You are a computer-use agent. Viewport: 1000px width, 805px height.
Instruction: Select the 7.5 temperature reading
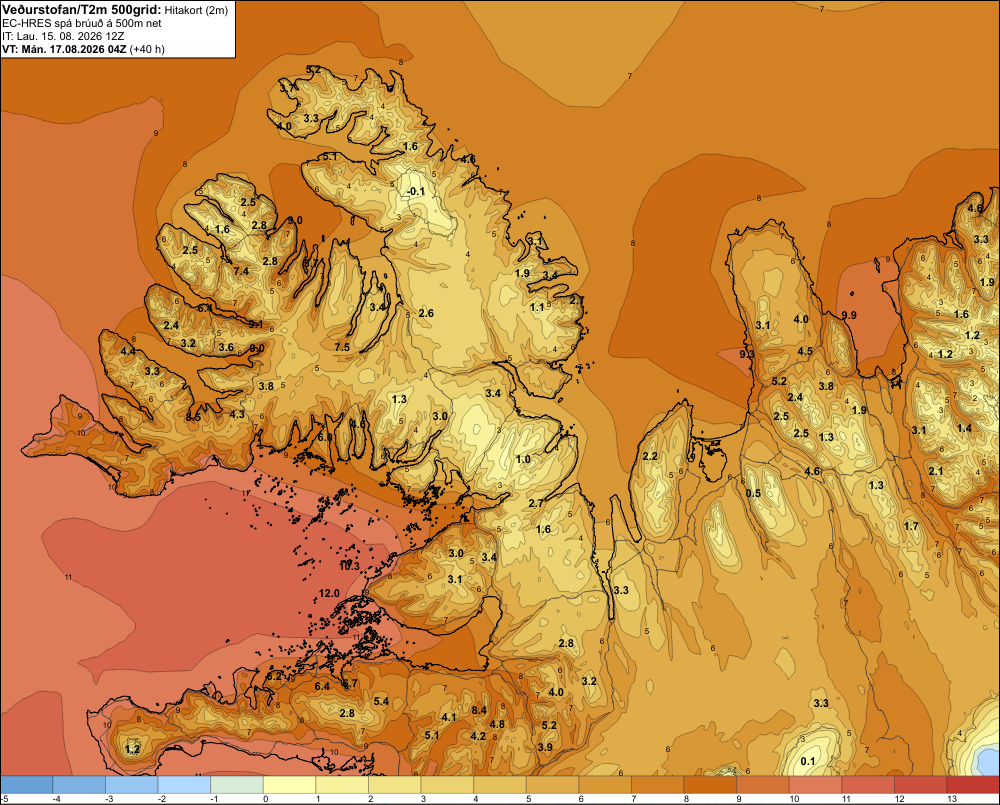pos(342,347)
